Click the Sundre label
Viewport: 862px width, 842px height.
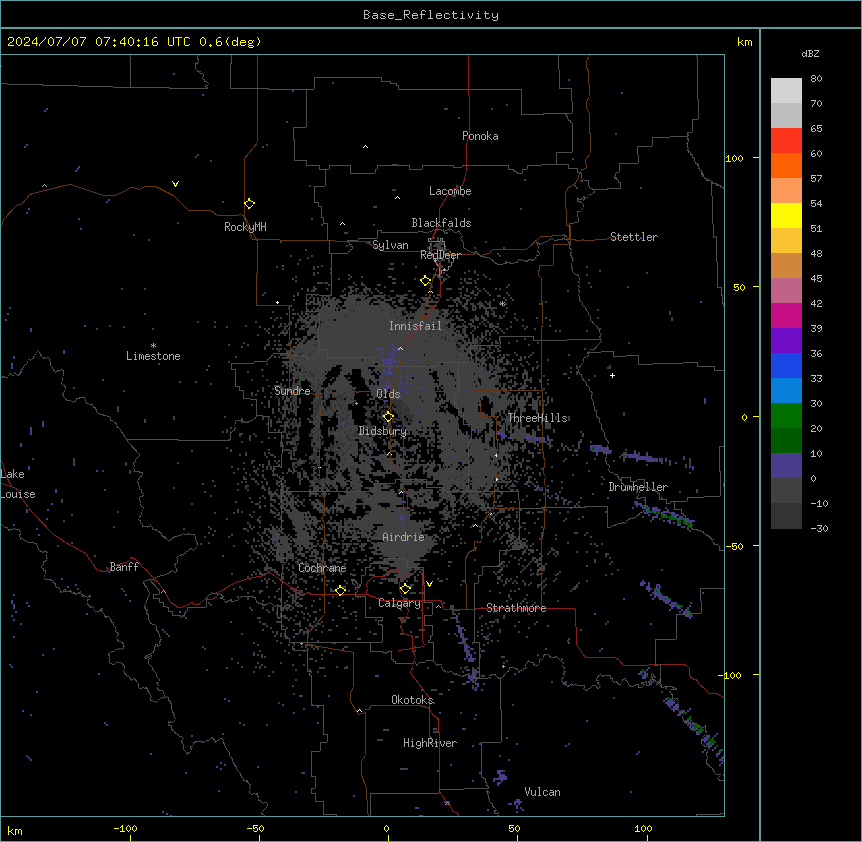pos(292,391)
